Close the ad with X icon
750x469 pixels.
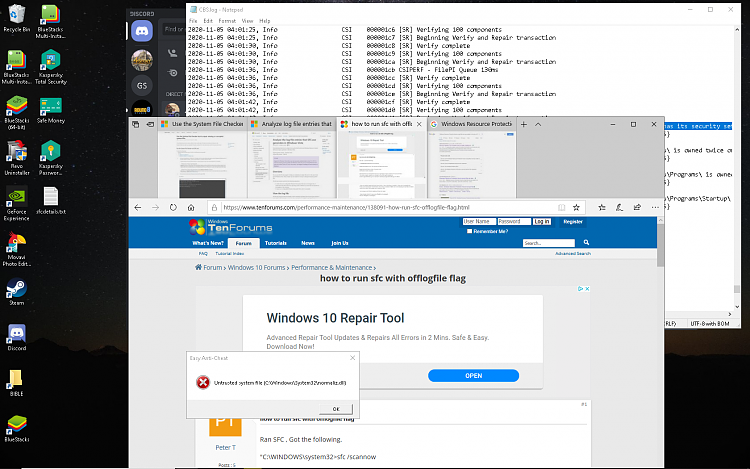pyautogui.click(x=587, y=289)
